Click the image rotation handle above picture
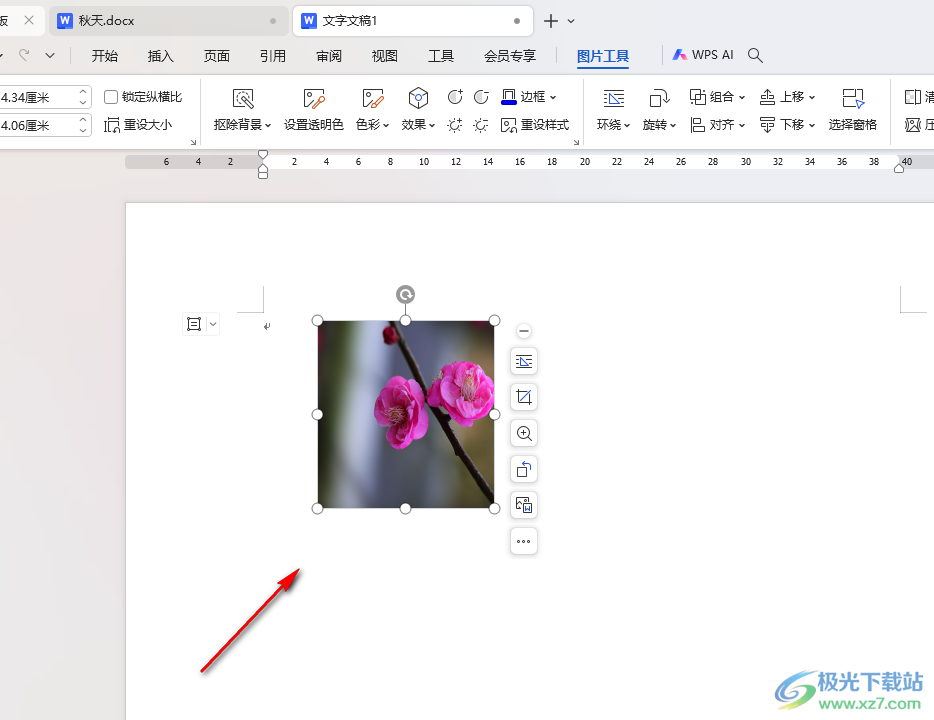 coord(405,294)
